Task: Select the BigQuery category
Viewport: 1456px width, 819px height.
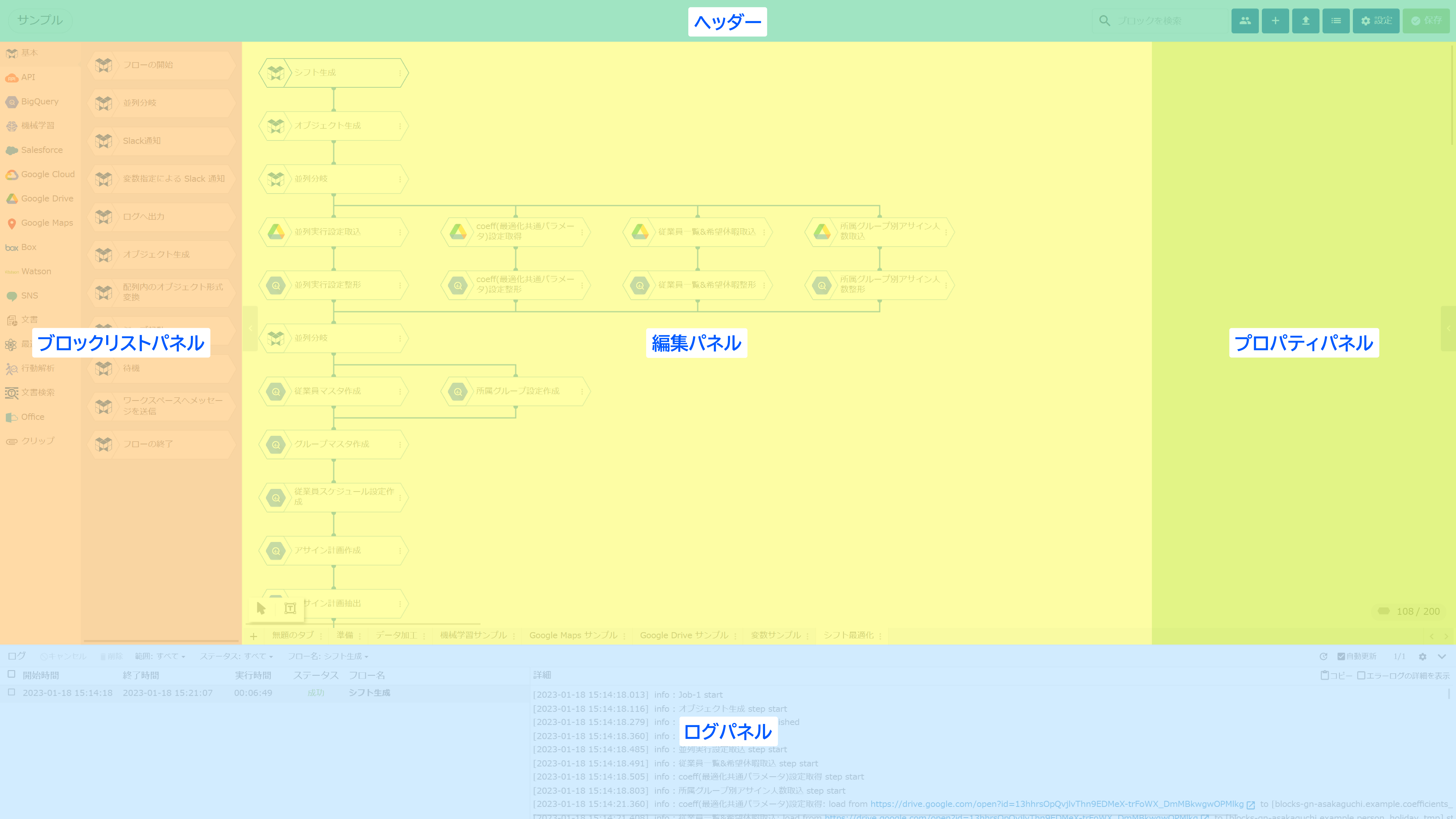Action: point(40,102)
